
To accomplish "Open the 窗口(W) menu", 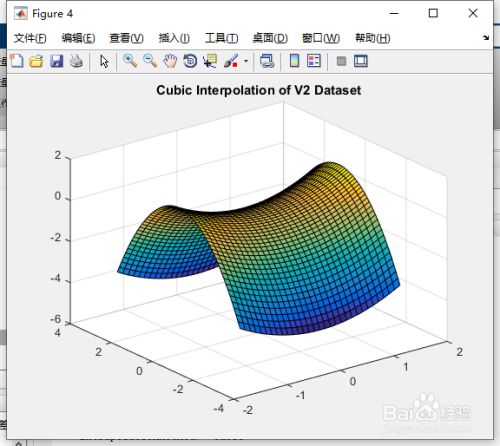I will pos(321,38).
